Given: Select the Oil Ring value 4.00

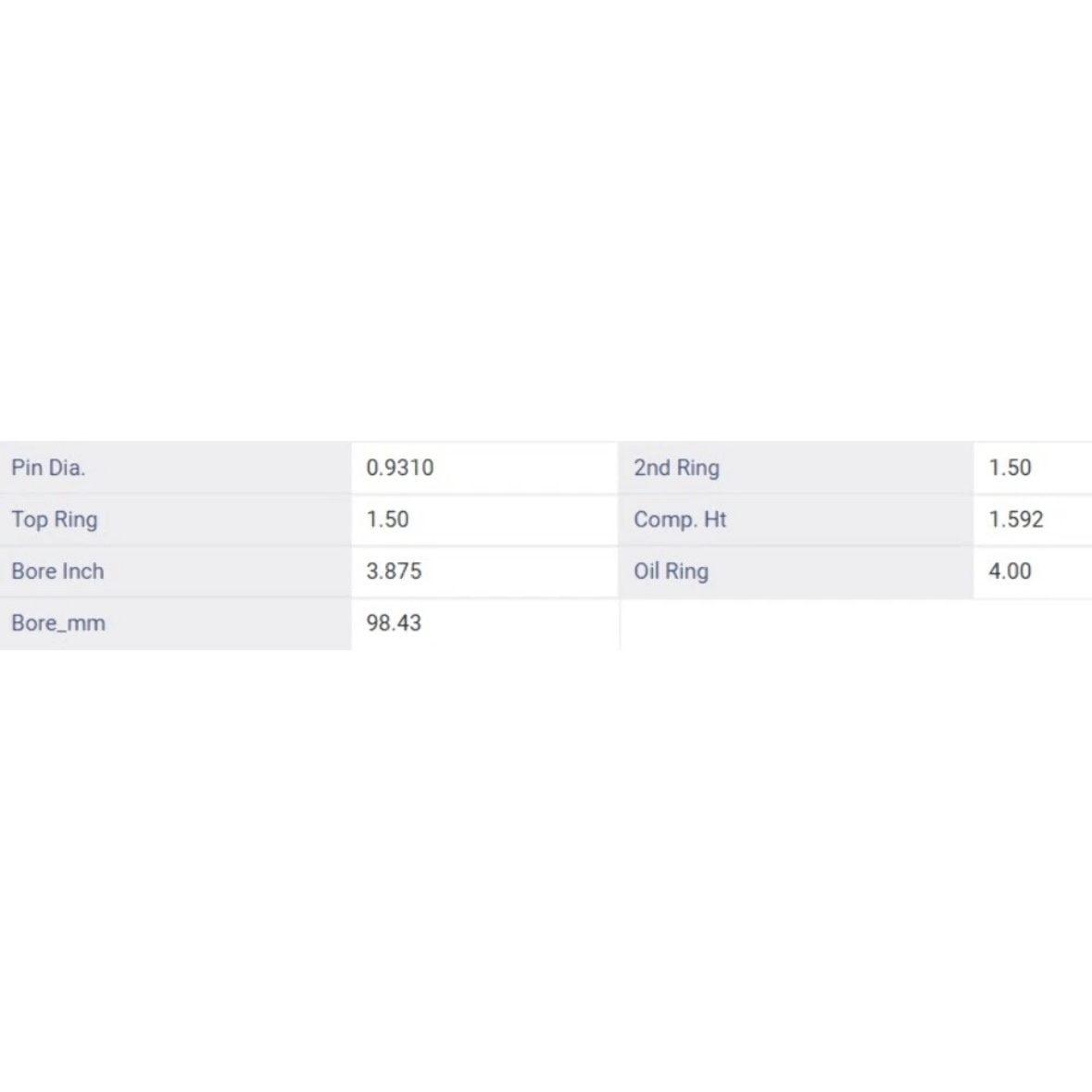Looking at the screenshot, I should coord(1010,571).
